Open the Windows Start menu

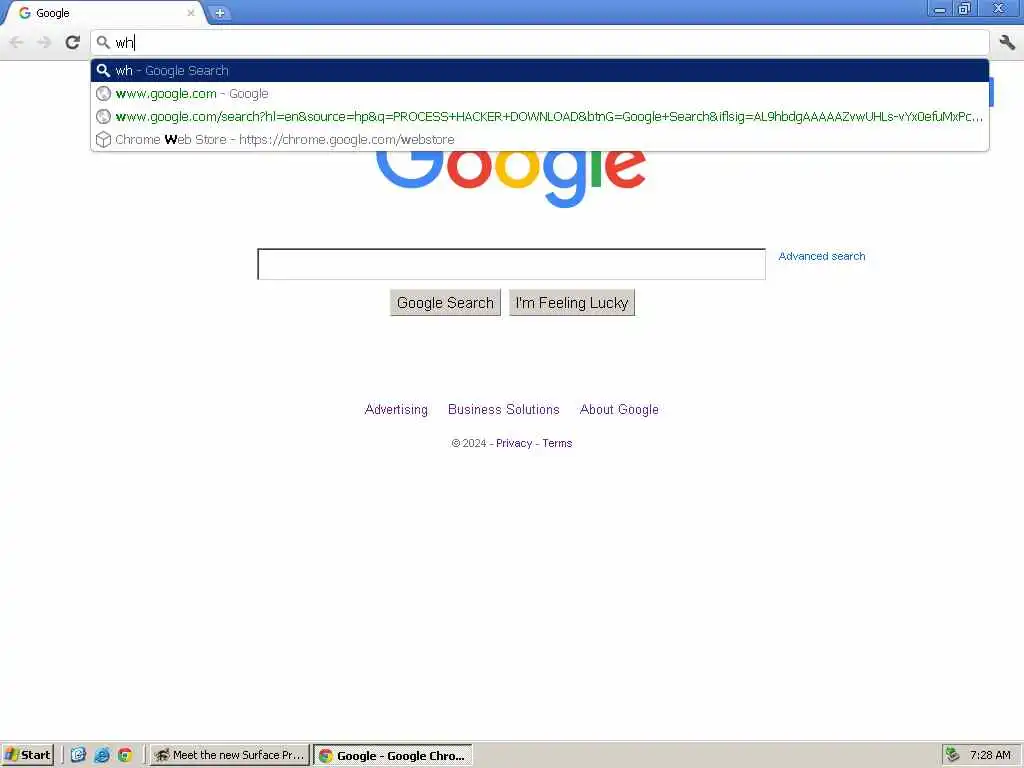point(27,755)
